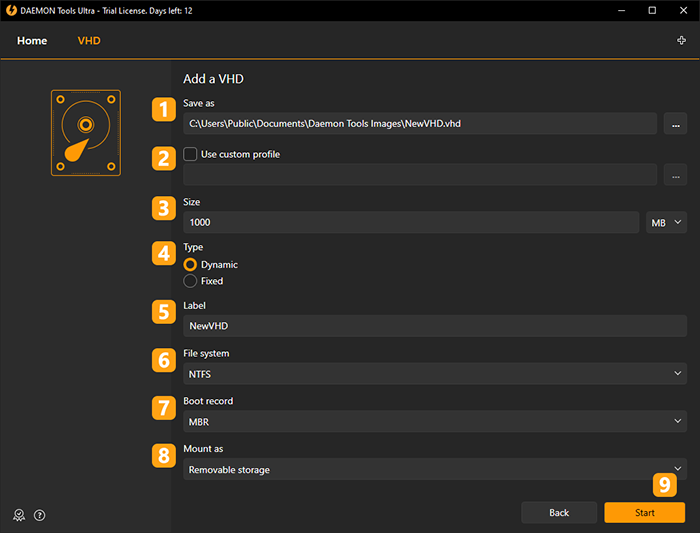Click the Start button
The image size is (700, 533).
pyautogui.click(x=644, y=512)
